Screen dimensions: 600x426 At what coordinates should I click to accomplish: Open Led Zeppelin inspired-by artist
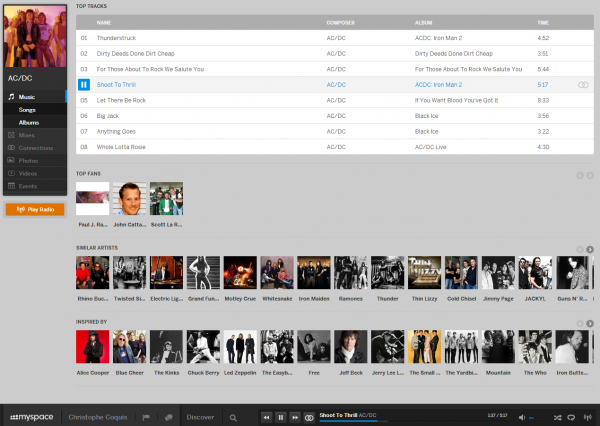click(x=240, y=347)
